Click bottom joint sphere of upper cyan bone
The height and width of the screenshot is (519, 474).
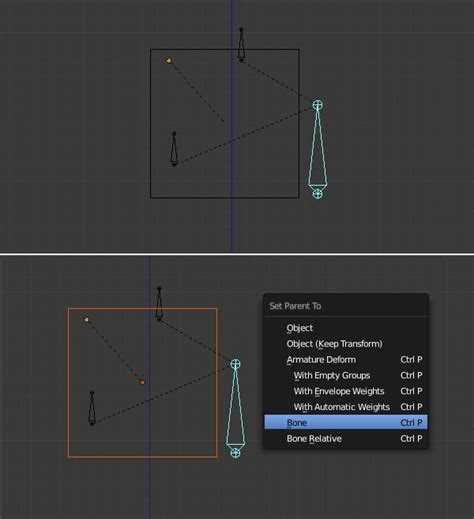pos(317,193)
